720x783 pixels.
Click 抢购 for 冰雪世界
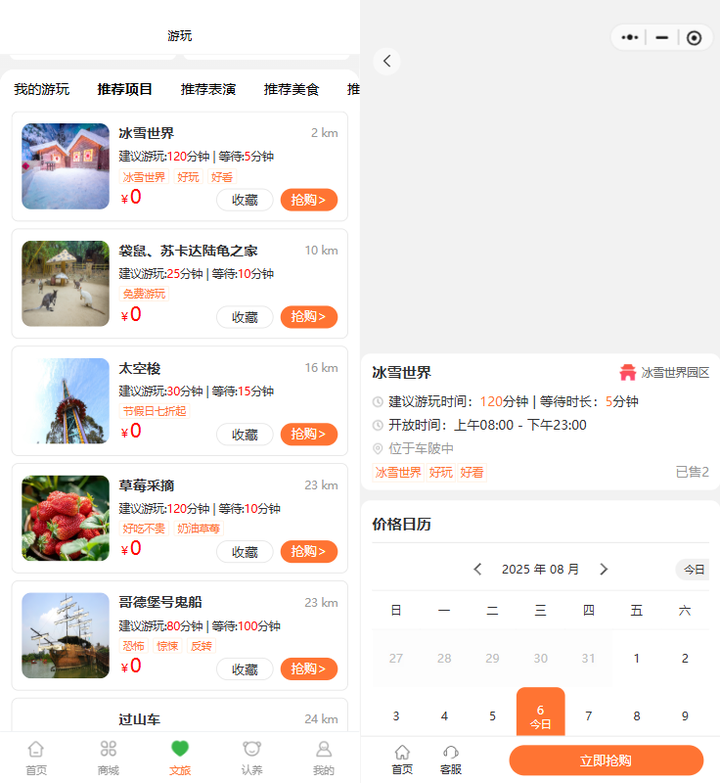pyautogui.click(x=309, y=200)
